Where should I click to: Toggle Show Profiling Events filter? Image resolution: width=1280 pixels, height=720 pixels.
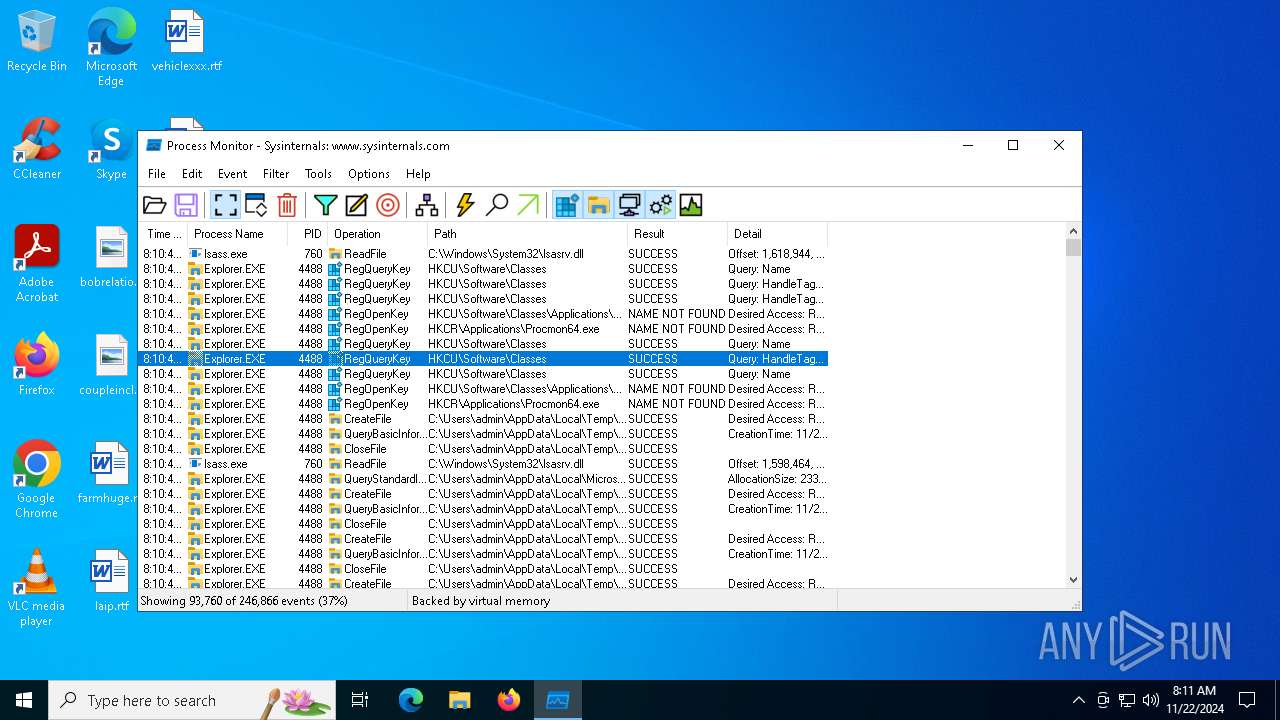pos(691,205)
